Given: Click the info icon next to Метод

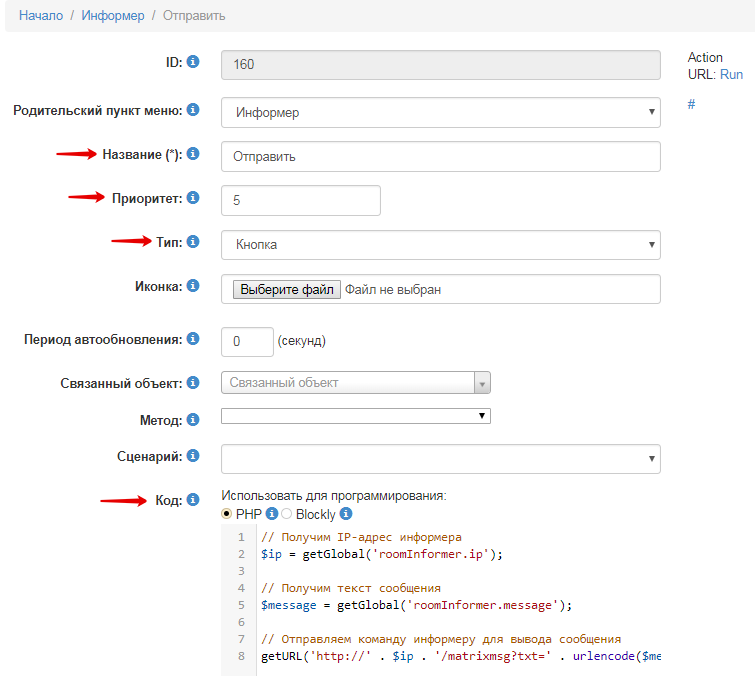Looking at the screenshot, I should pyautogui.click(x=193, y=419).
